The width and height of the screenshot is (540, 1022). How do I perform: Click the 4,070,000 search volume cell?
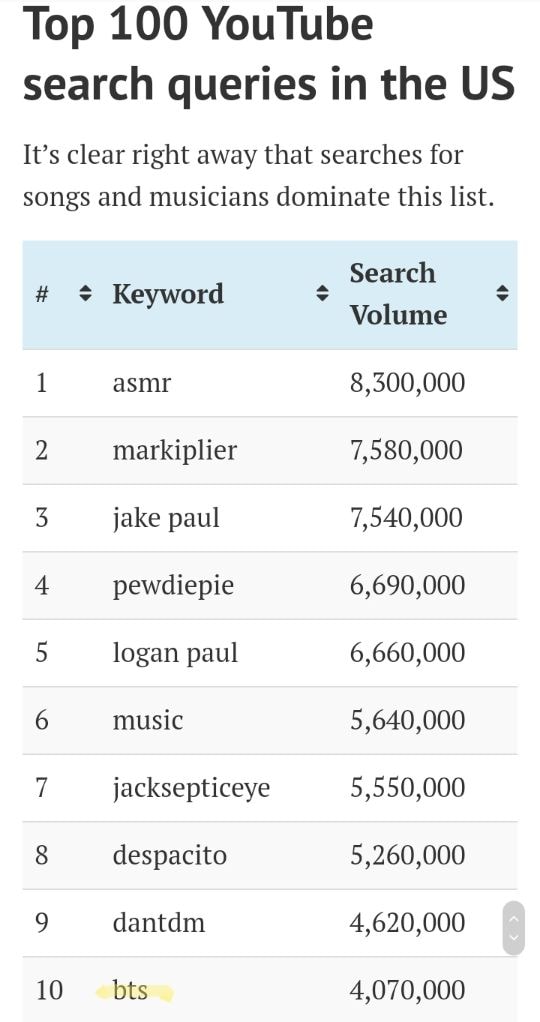point(408,991)
